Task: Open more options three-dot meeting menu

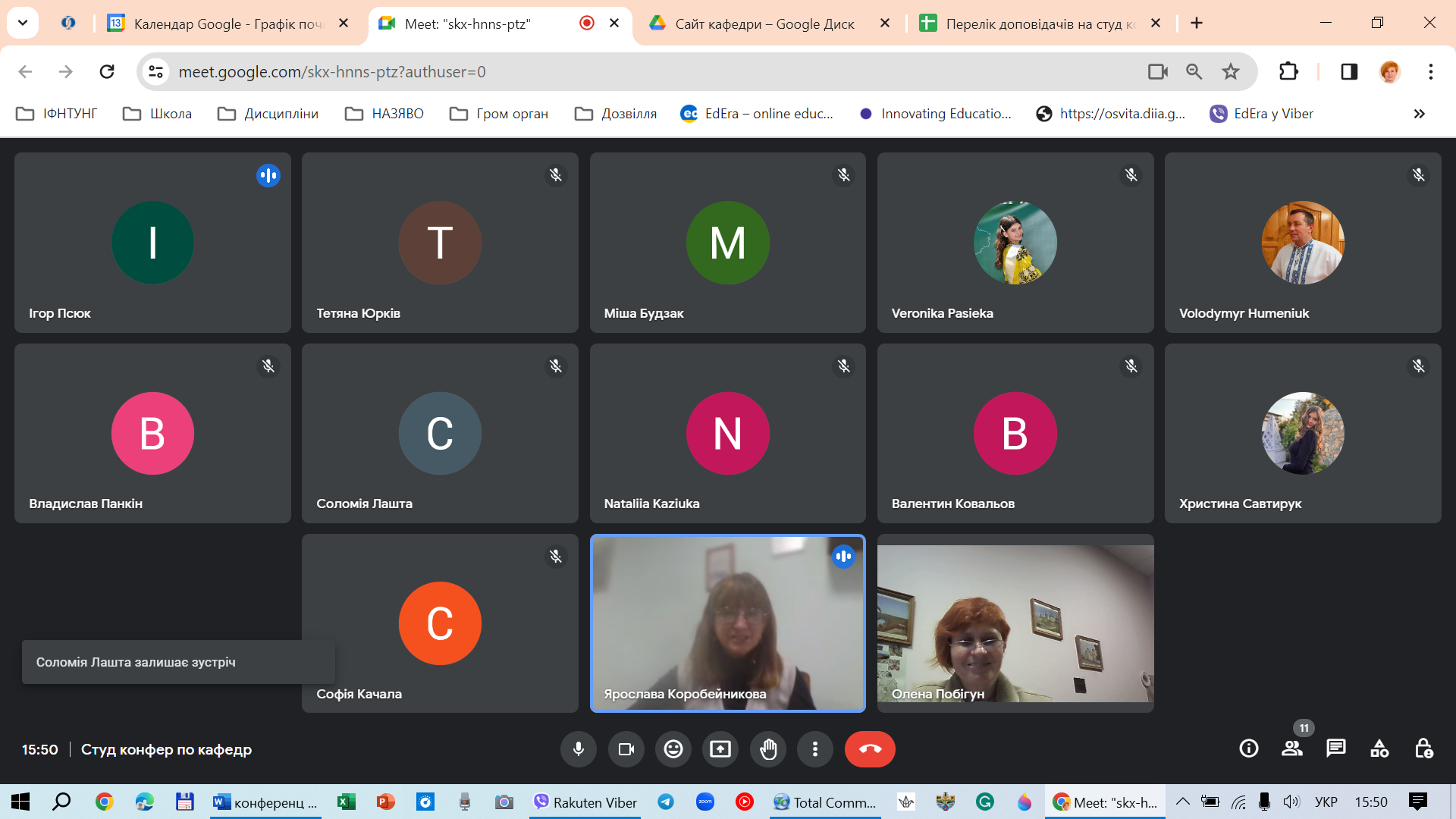Action: click(x=815, y=749)
